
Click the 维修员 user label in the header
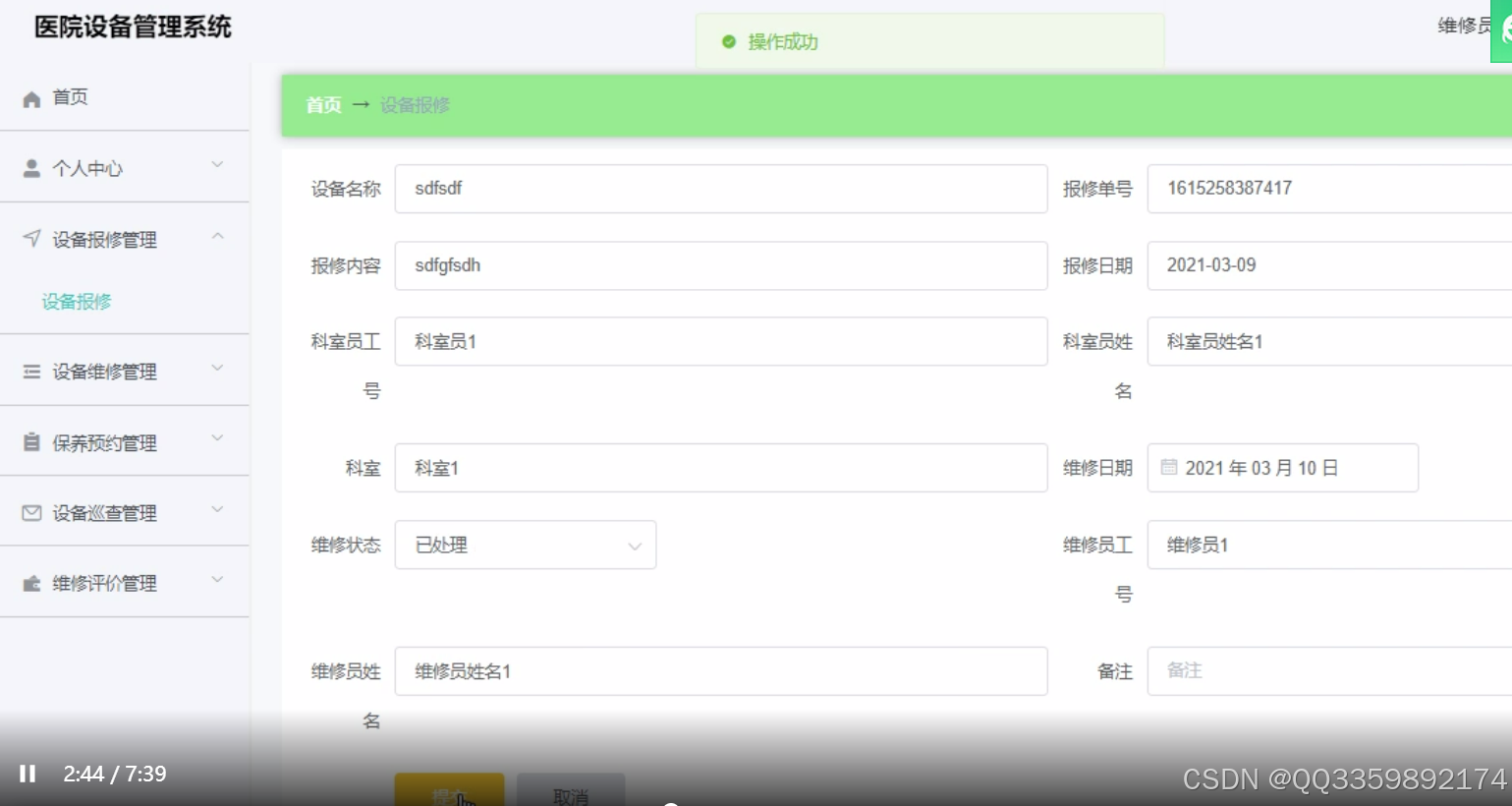(x=1464, y=26)
